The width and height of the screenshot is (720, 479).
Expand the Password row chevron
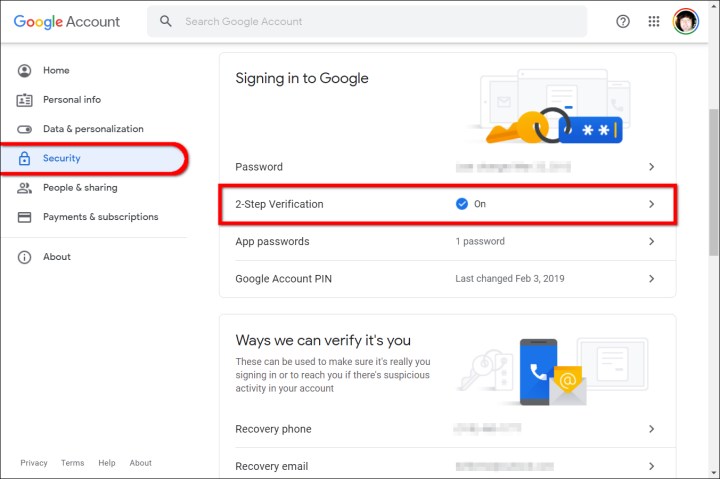pos(651,167)
